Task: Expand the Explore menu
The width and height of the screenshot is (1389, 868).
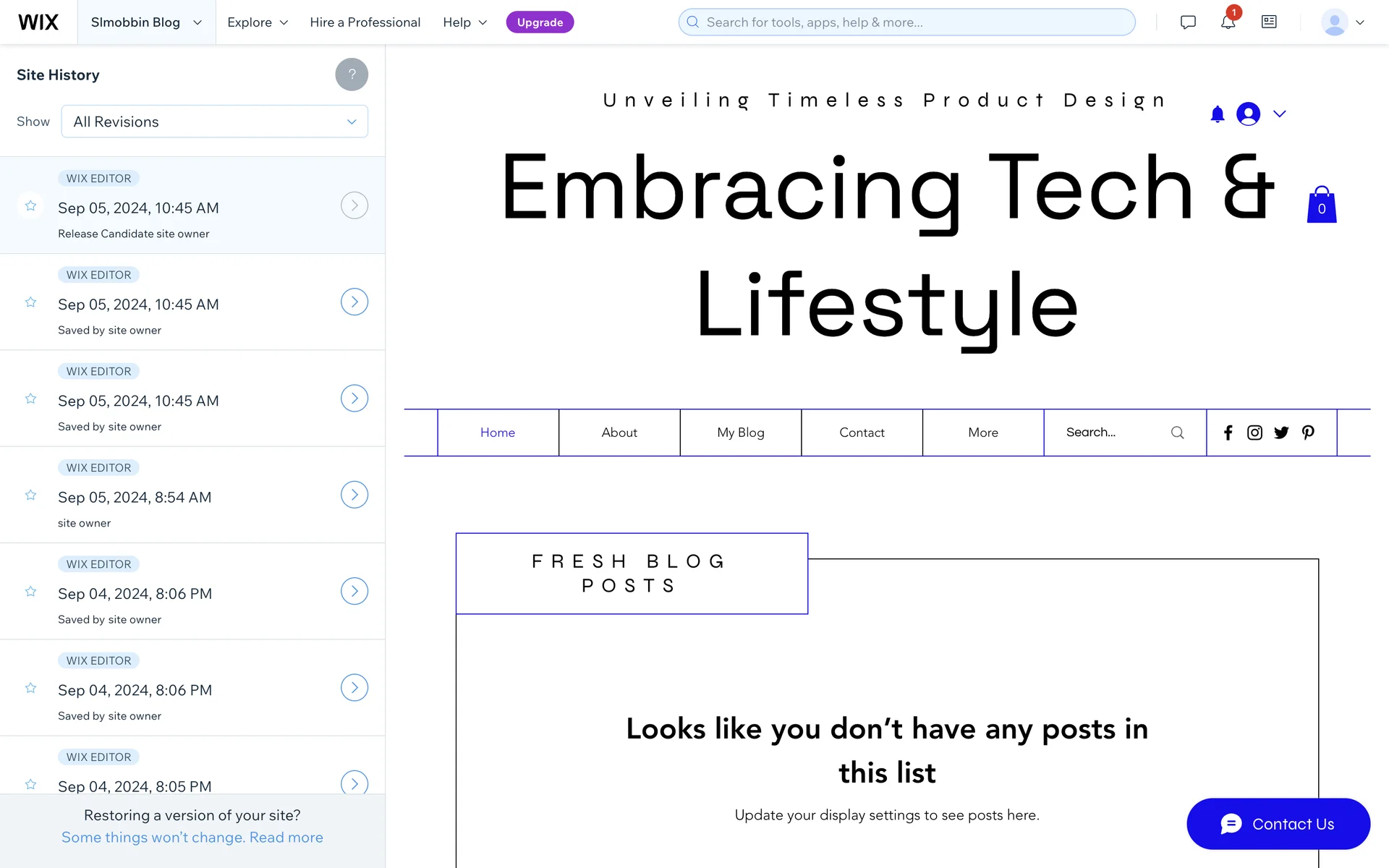Action: tap(258, 22)
